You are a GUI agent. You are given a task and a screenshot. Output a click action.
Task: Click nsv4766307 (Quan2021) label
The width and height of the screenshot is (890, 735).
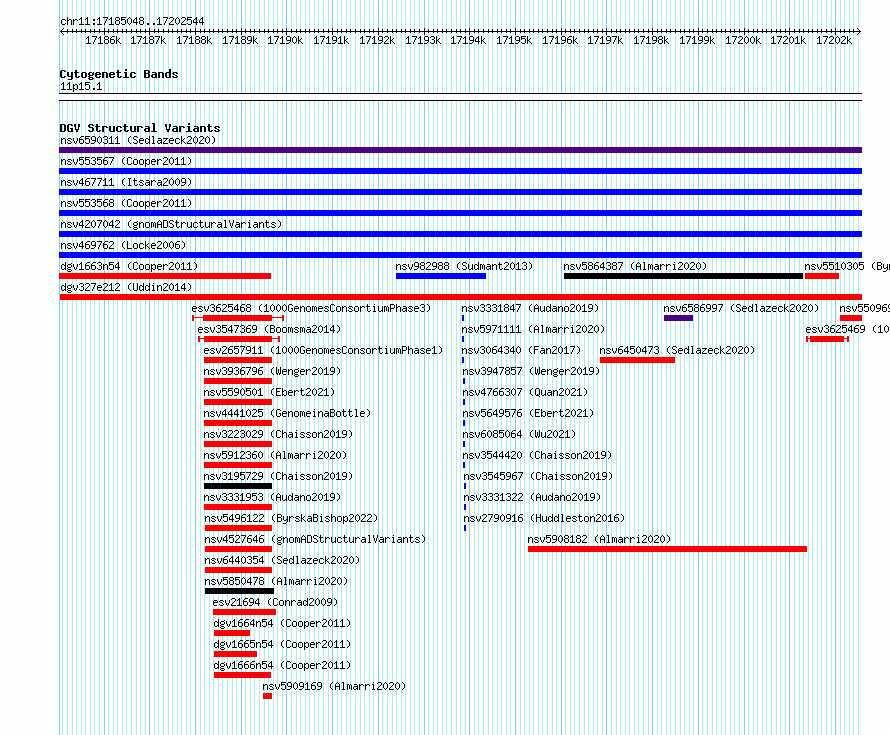click(x=525, y=392)
